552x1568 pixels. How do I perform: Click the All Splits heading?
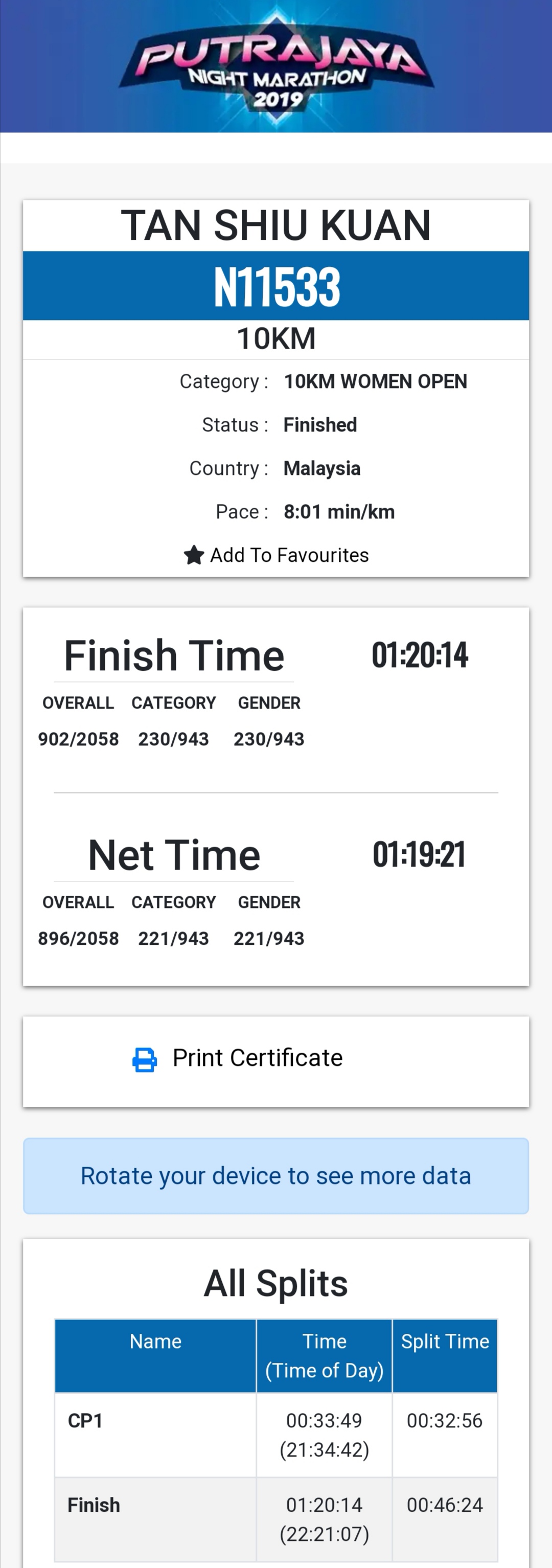click(x=275, y=1283)
